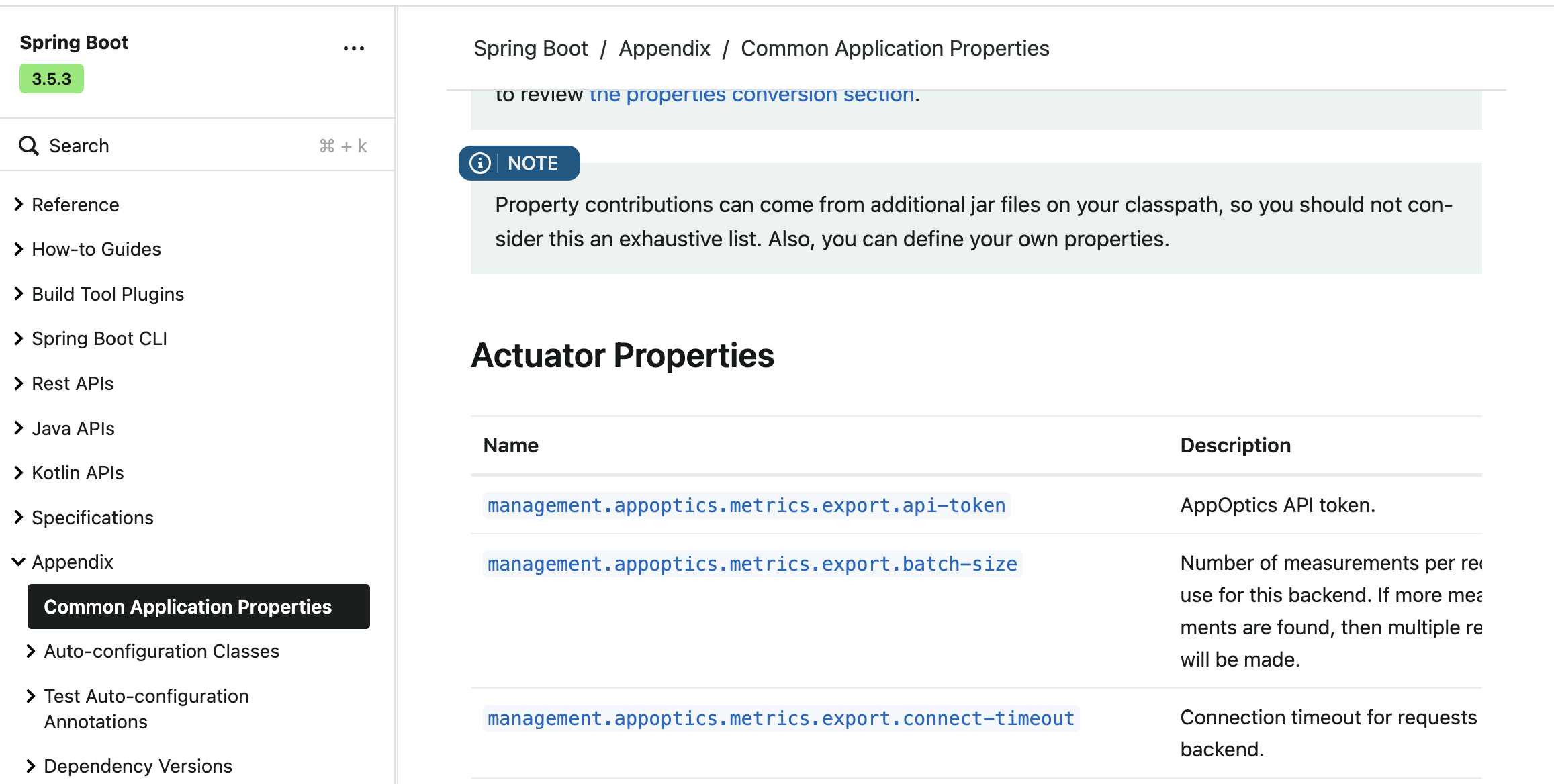Click the Spring Boot 3.5.3 version badge
Viewport: 1554px width, 784px height.
(51, 79)
